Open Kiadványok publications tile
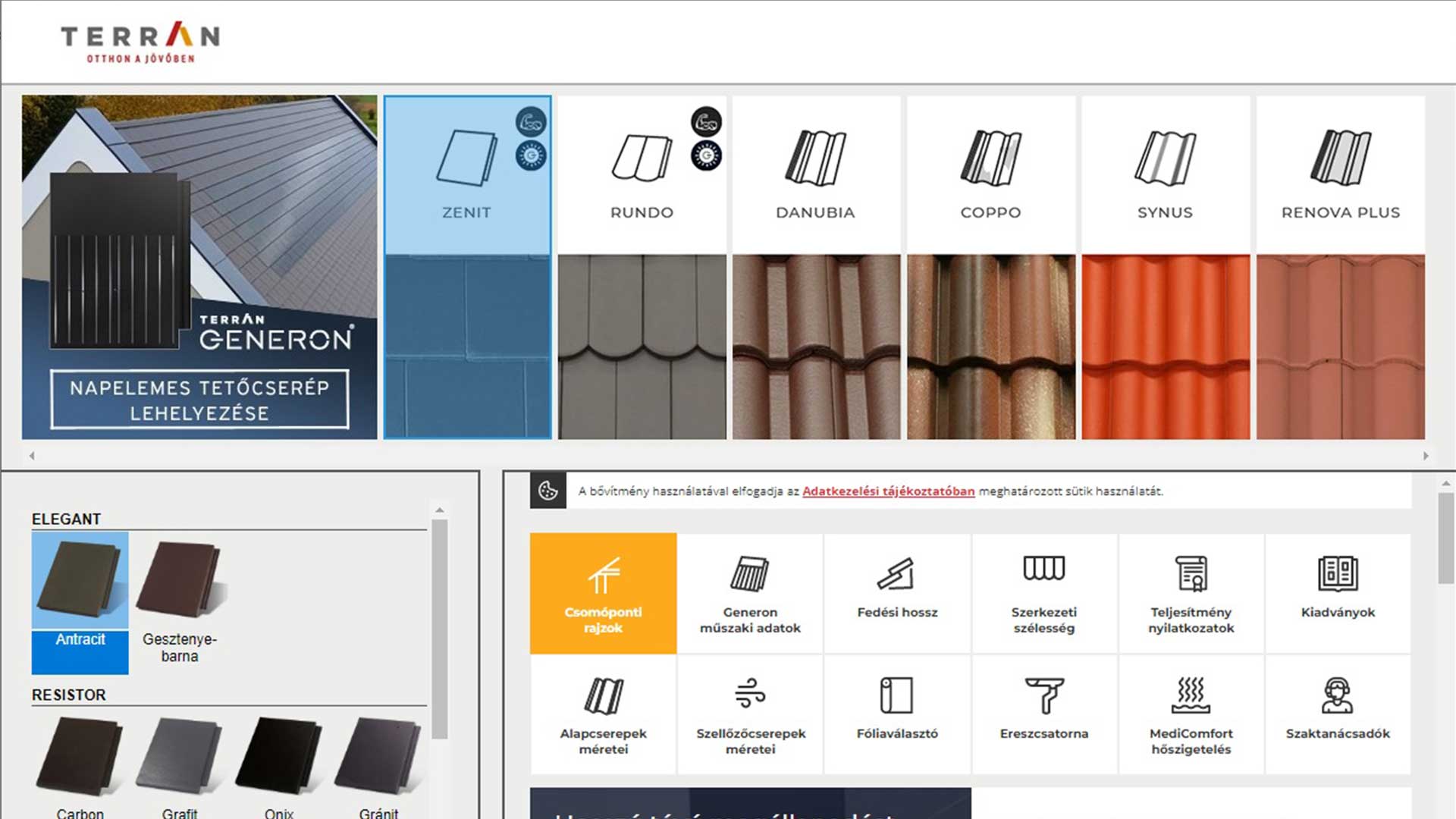The image size is (1456, 819). coord(1338,593)
